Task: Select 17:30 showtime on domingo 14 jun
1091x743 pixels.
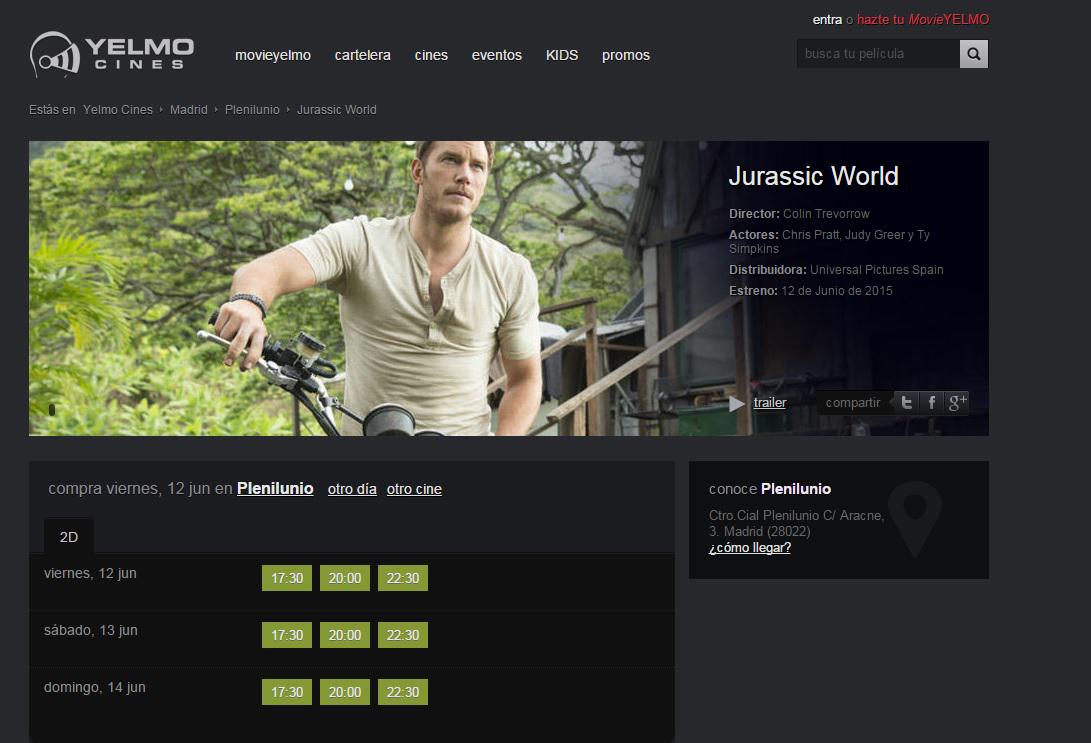Action: pos(287,692)
